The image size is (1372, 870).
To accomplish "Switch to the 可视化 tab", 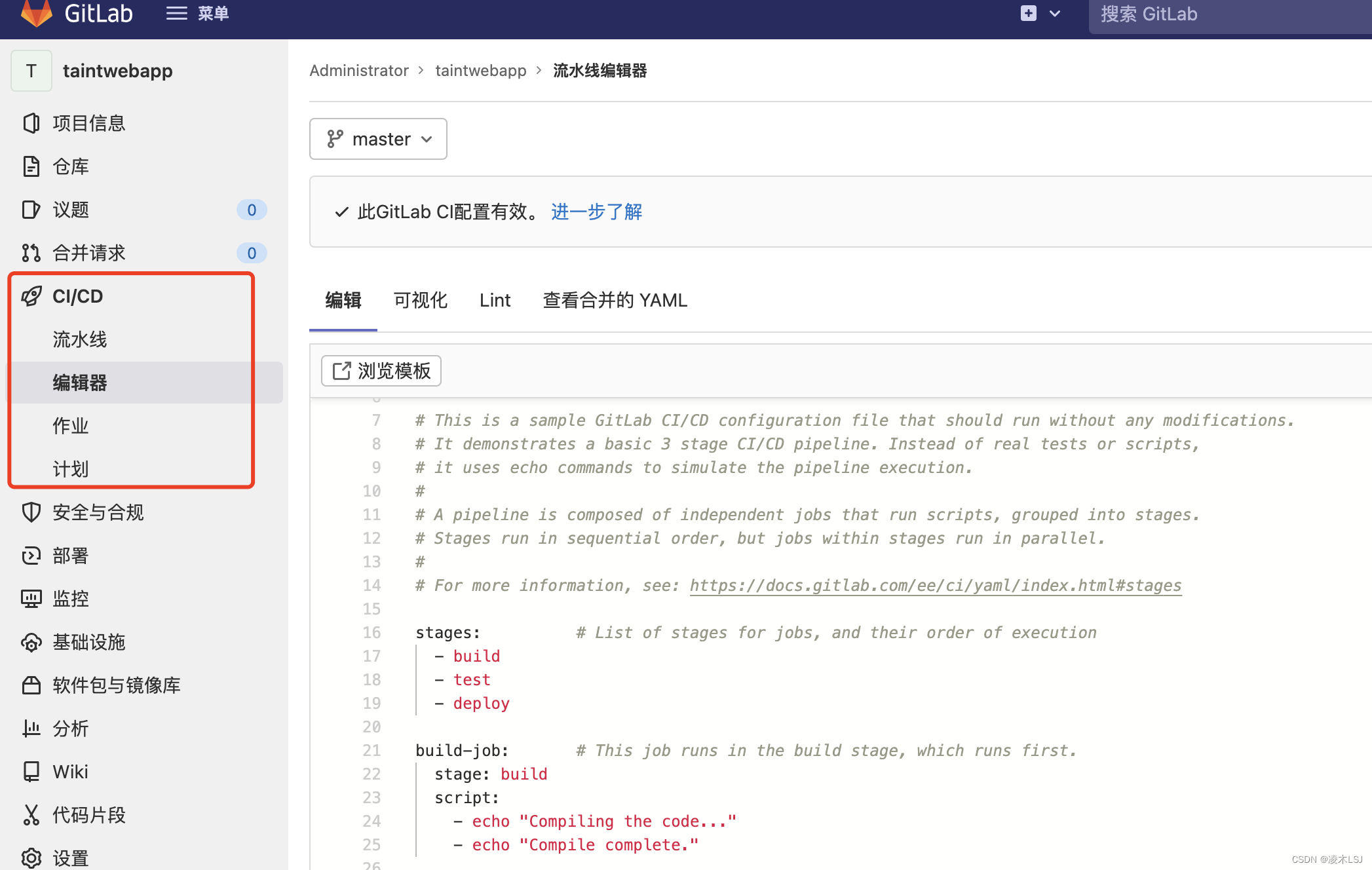I will [420, 299].
